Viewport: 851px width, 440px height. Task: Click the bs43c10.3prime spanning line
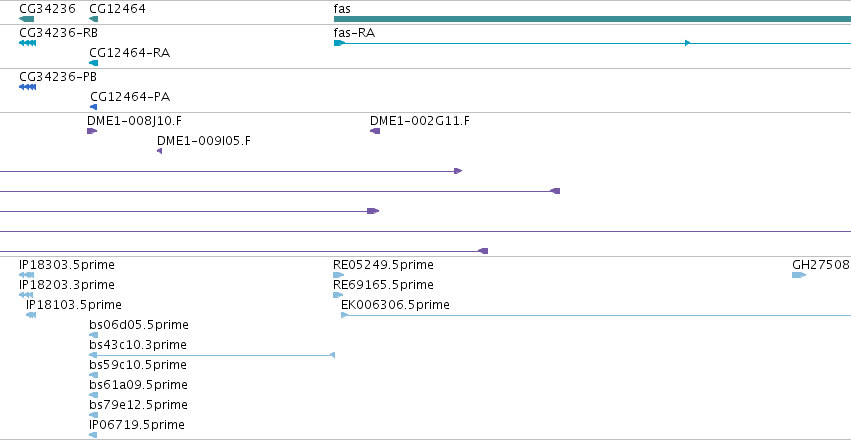pyautogui.click(x=212, y=355)
